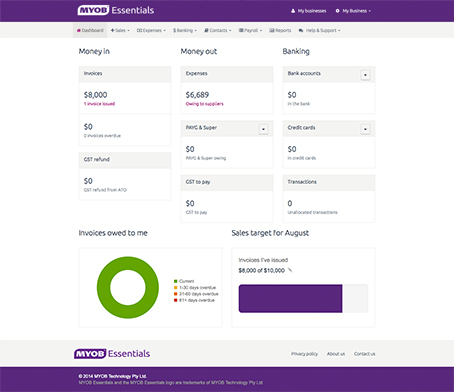The image size is (454, 392).
Task: Open My businesses link
Action: 309,11
